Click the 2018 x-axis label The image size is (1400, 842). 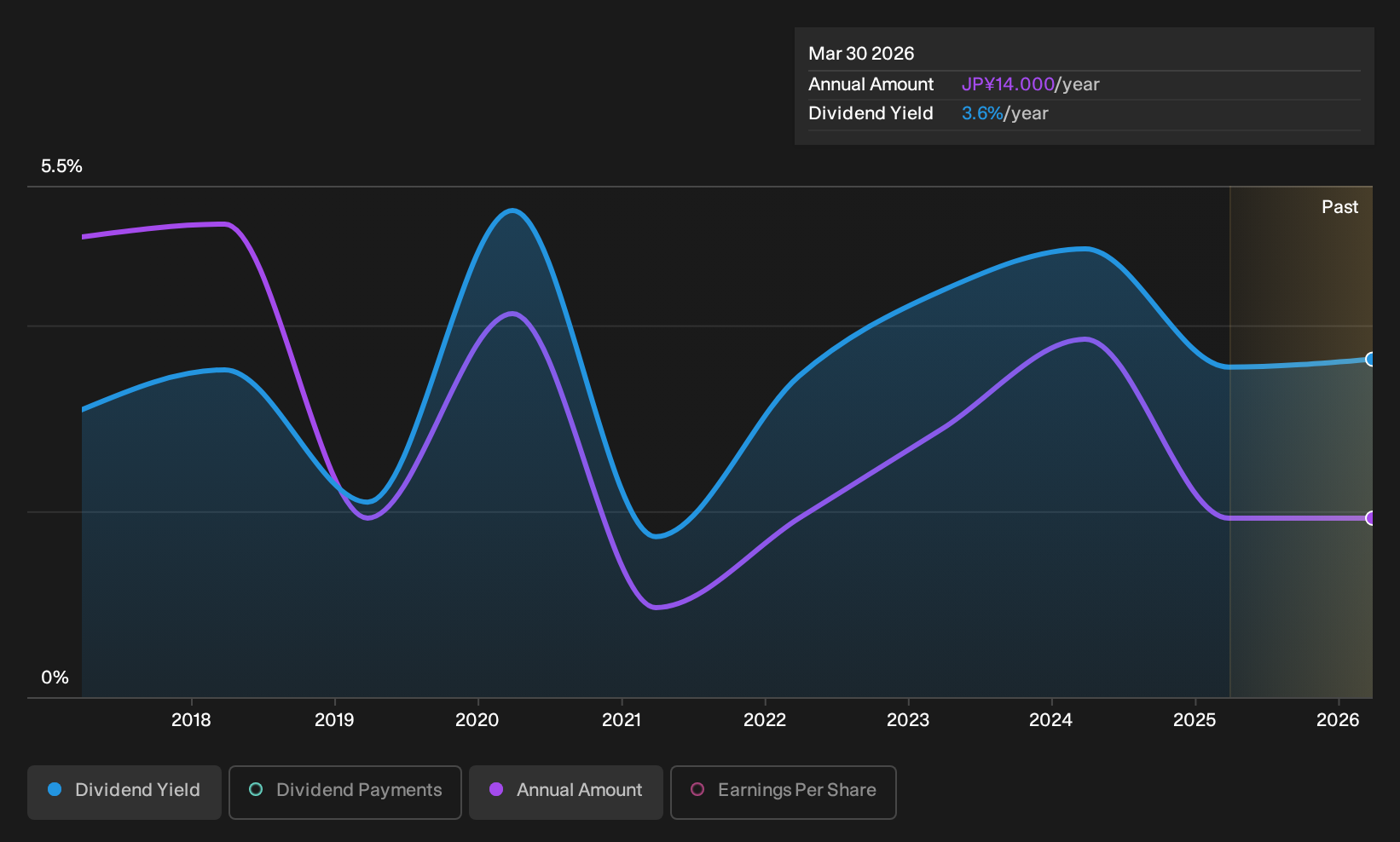click(191, 720)
